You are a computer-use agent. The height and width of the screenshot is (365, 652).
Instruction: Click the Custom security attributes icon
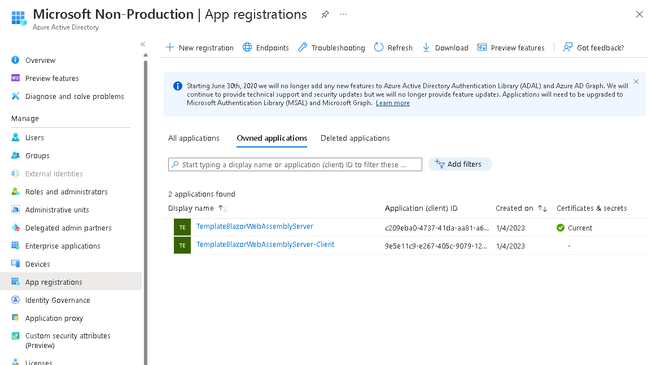click(x=15, y=335)
